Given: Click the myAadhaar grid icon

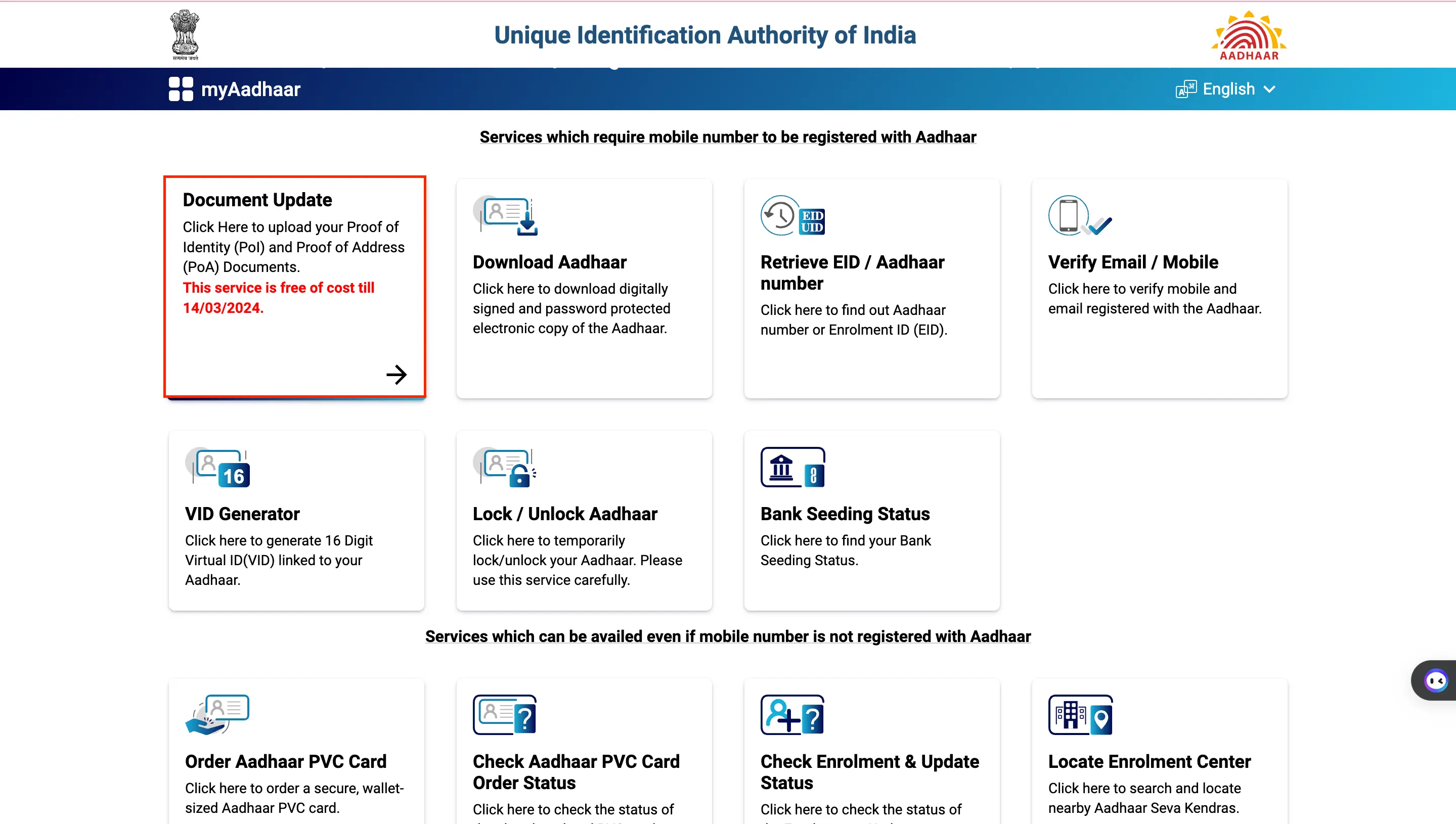Looking at the screenshot, I should point(181,89).
